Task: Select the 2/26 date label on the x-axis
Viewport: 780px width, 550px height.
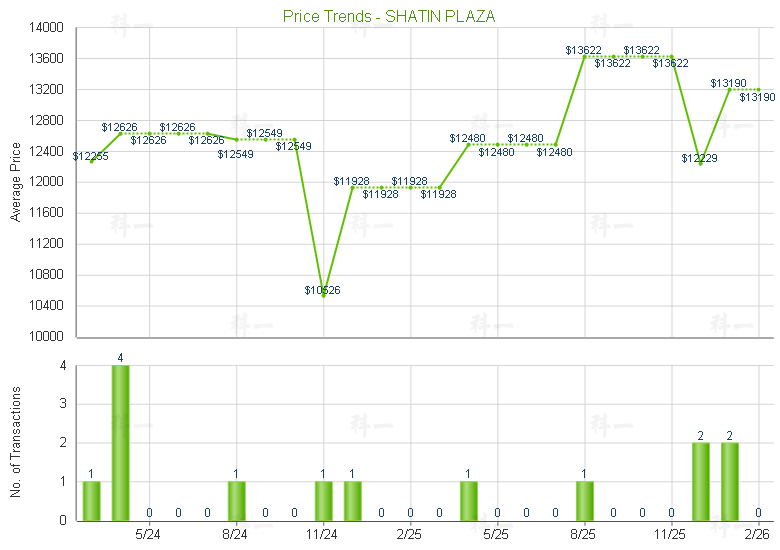Action: [x=757, y=534]
